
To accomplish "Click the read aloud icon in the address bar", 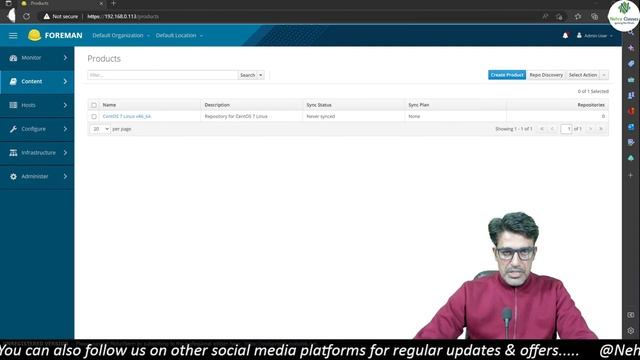I will pos(545,16).
